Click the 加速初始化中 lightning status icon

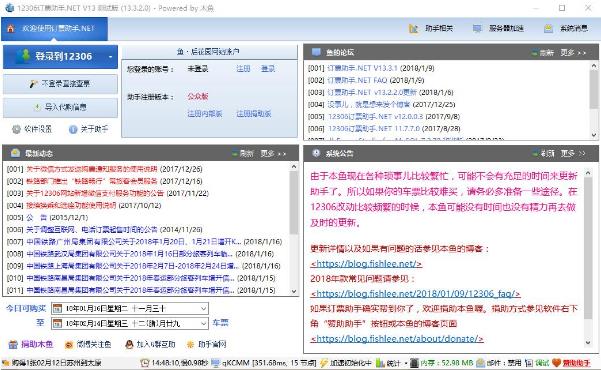[324, 363]
